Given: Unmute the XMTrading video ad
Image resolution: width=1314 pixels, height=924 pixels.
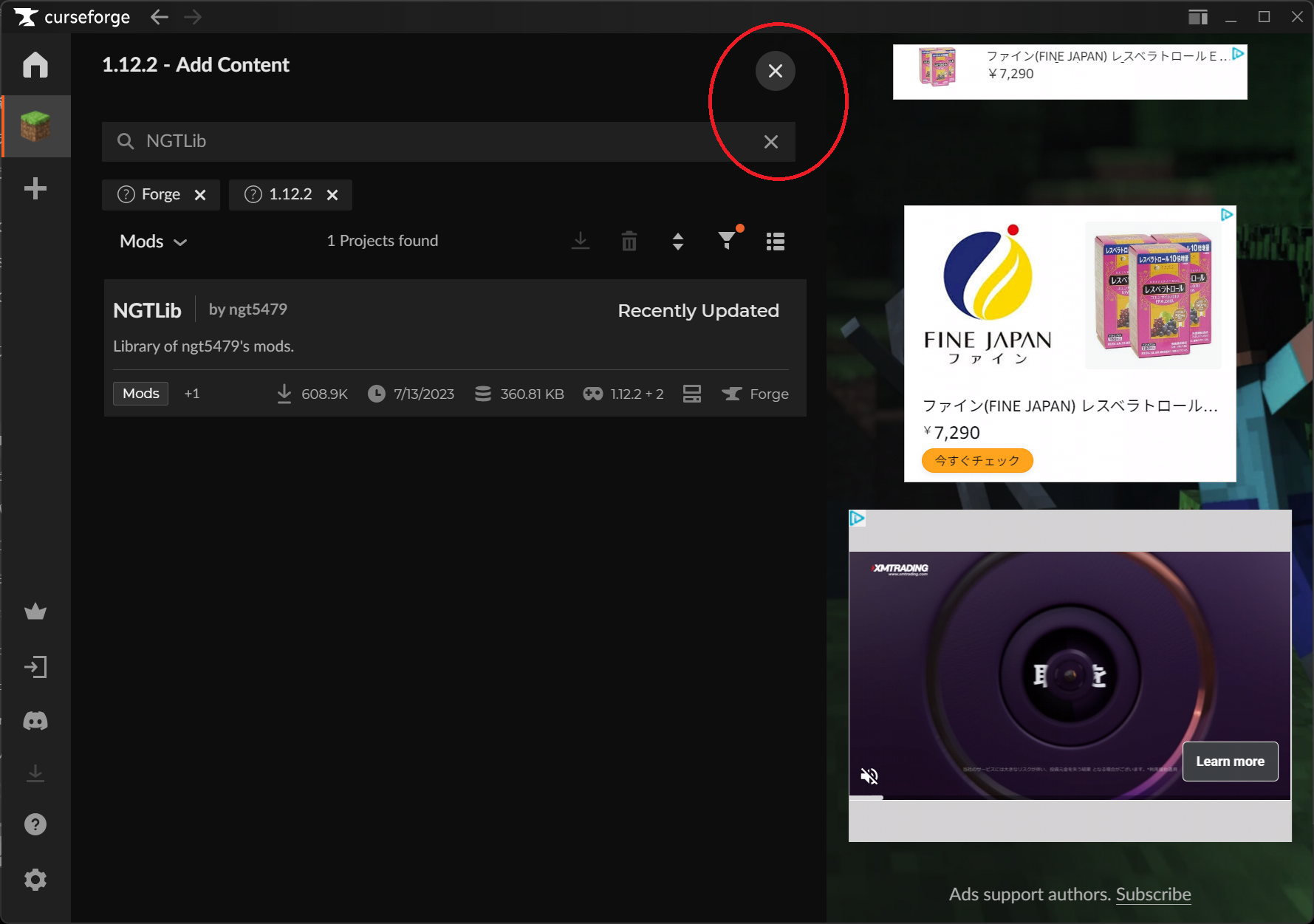Looking at the screenshot, I should point(869,776).
